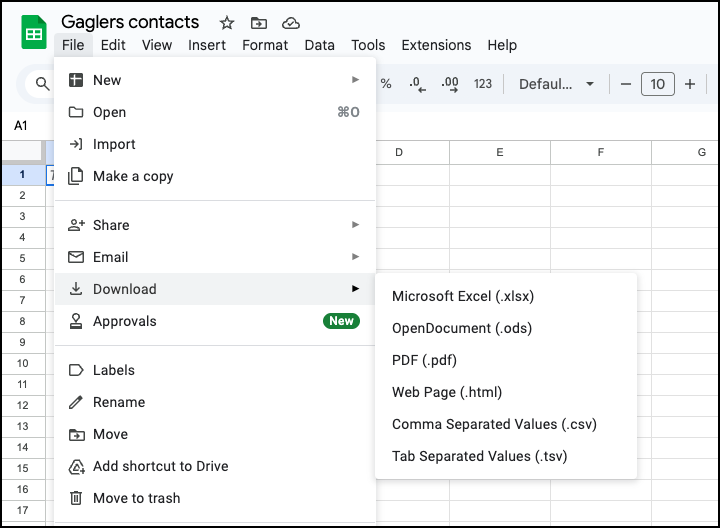Viewport: 720px width, 528px height.
Task: Download as Comma Separated Values (.csv)
Action: click(x=506, y=424)
